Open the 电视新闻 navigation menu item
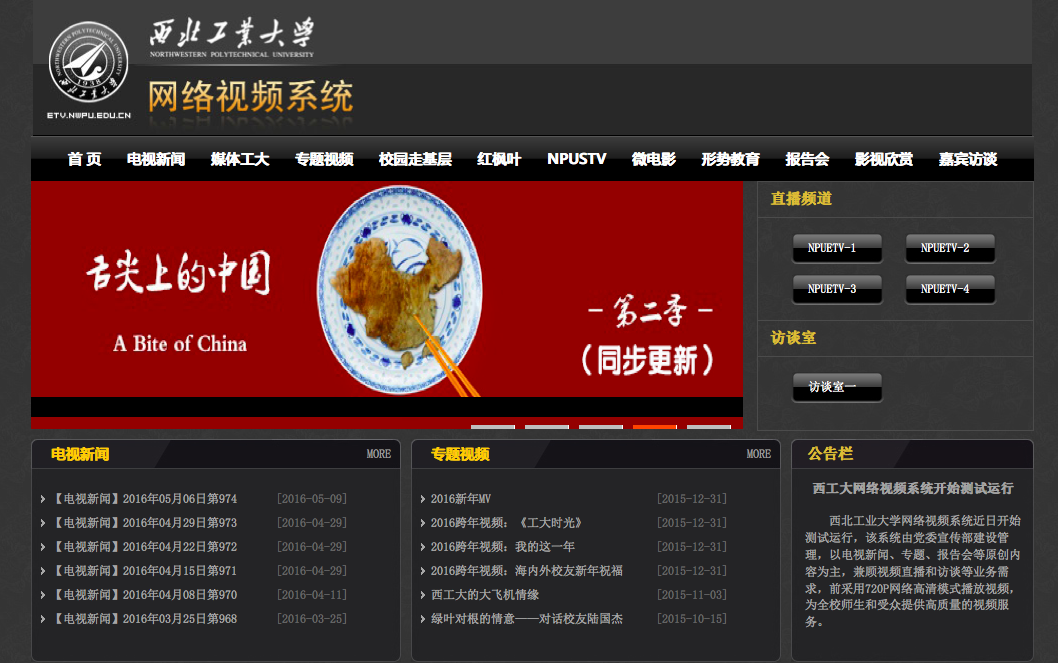 [x=157, y=158]
